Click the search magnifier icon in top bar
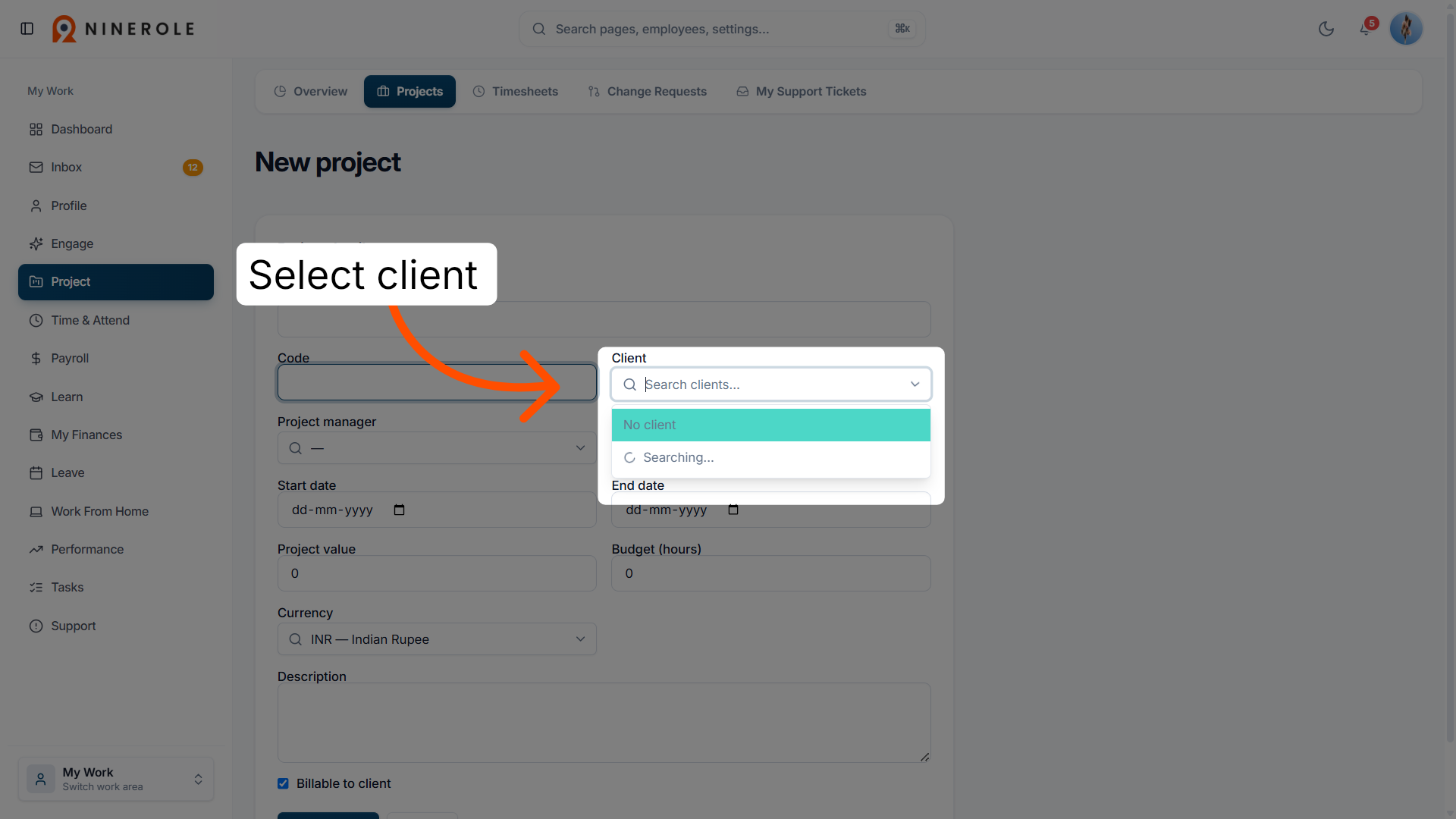 539,29
